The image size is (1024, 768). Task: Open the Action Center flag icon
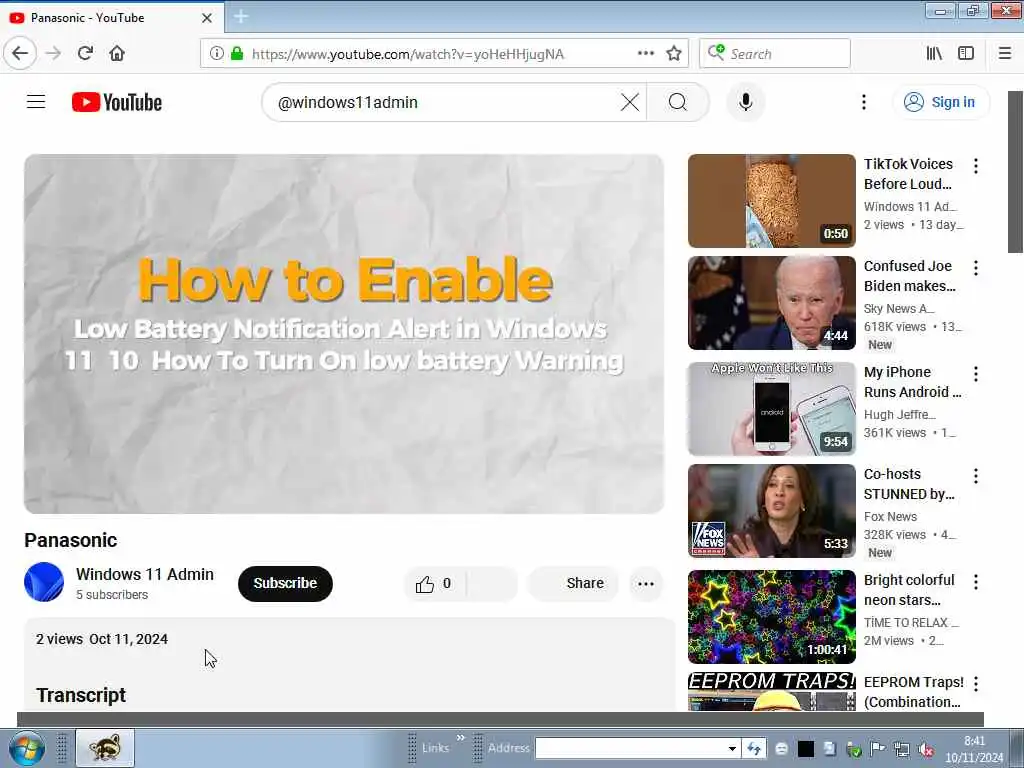point(878,749)
